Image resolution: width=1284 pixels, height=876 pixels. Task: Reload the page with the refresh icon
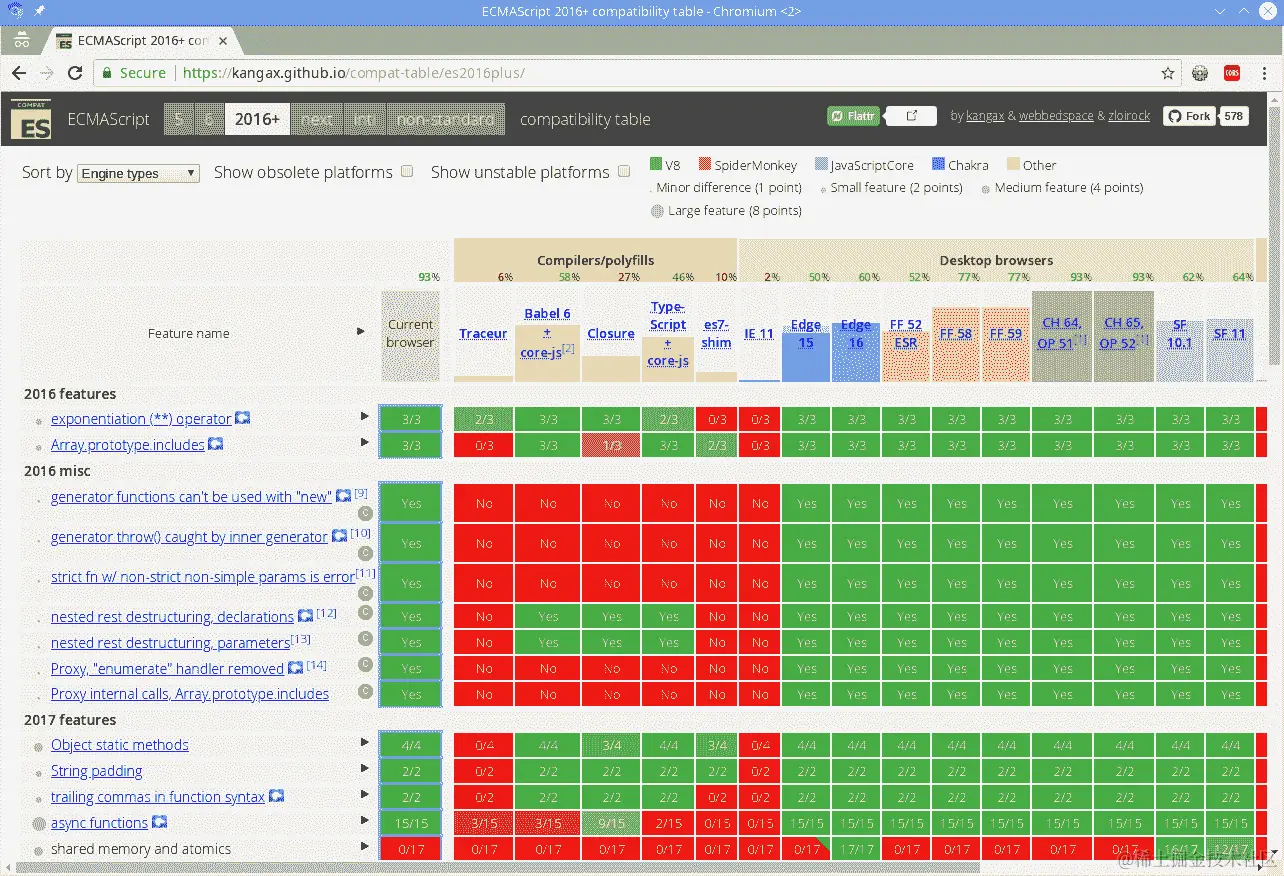75,73
